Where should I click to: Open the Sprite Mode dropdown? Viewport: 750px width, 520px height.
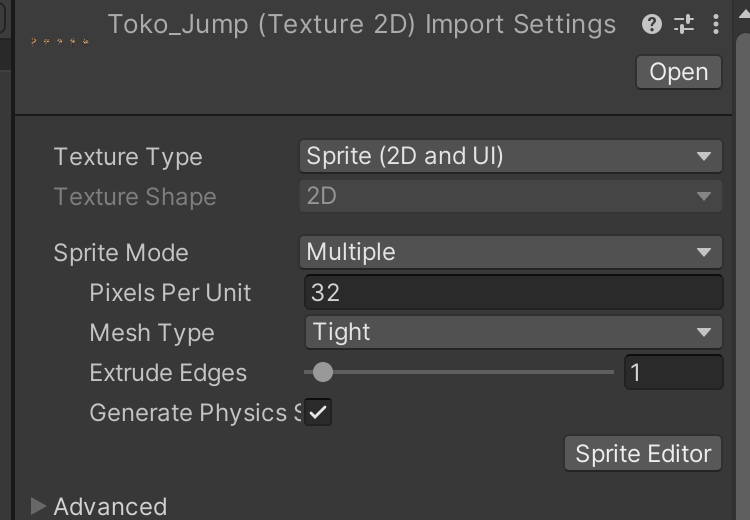pos(510,252)
